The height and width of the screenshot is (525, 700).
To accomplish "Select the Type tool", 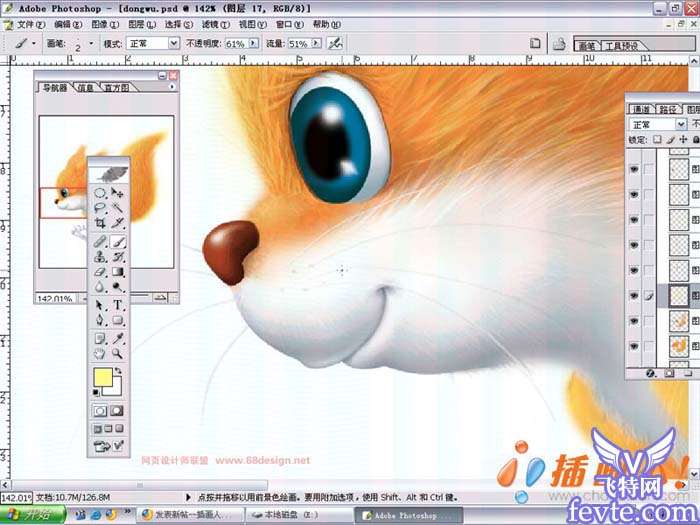I will 117,305.
